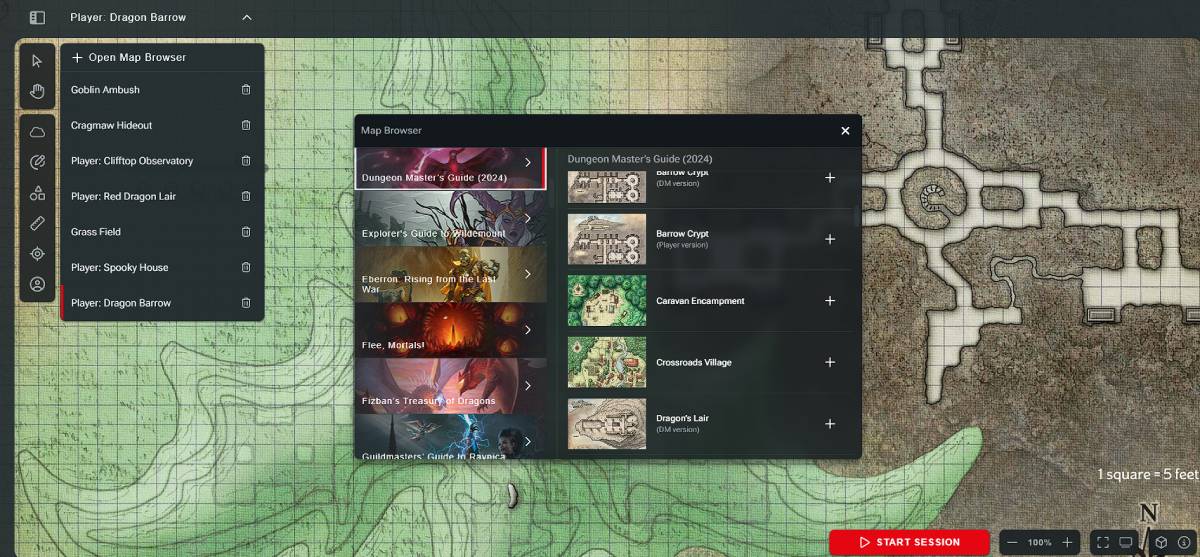Image resolution: width=1200 pixels, height=557 pixels.
Task: Select the hand pan tool
Action: click(x=37, y=92)
